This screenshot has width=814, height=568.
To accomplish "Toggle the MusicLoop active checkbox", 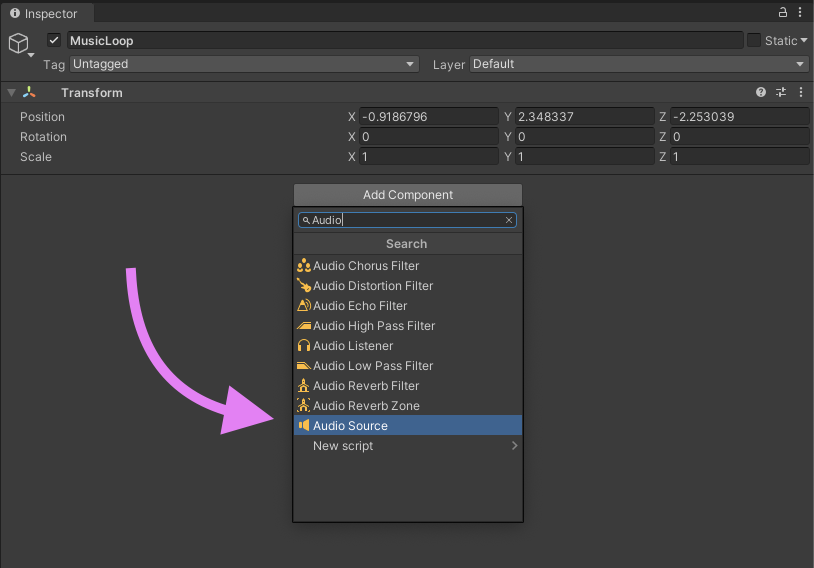I will click(54, 41).
